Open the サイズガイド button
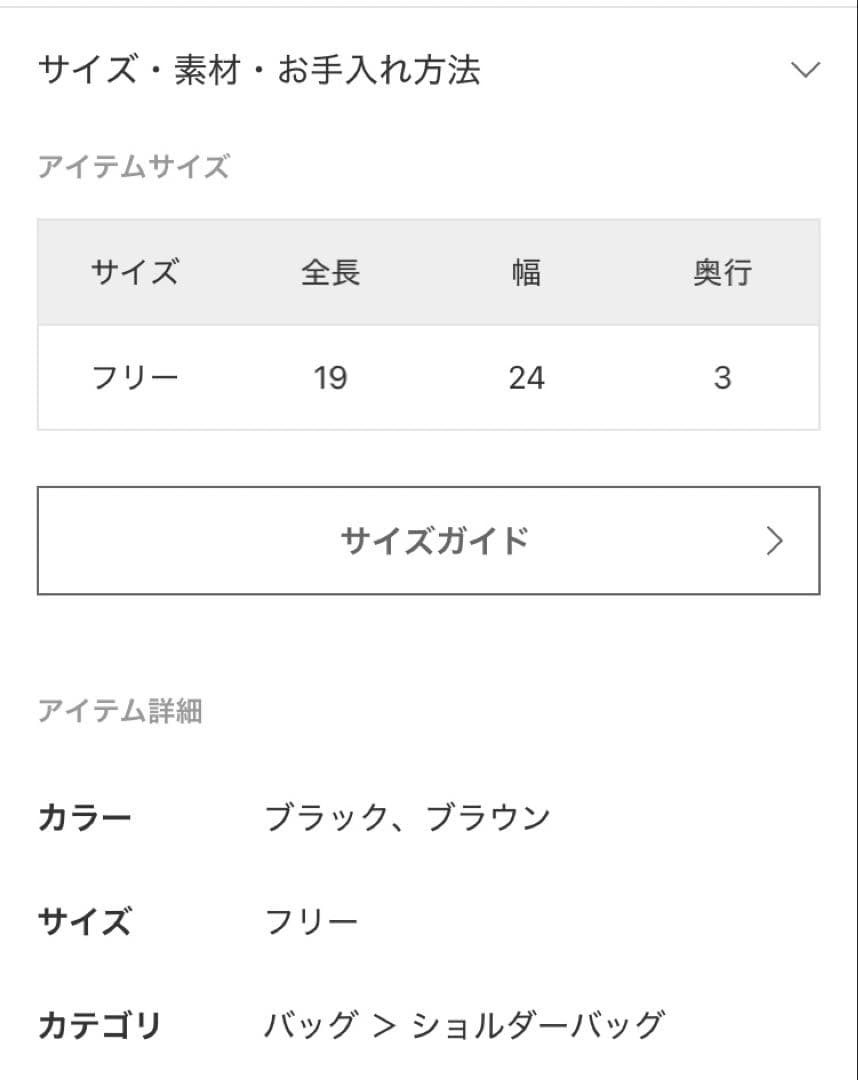The width and height of the screenshot is (858, 1080). (428, 541)
